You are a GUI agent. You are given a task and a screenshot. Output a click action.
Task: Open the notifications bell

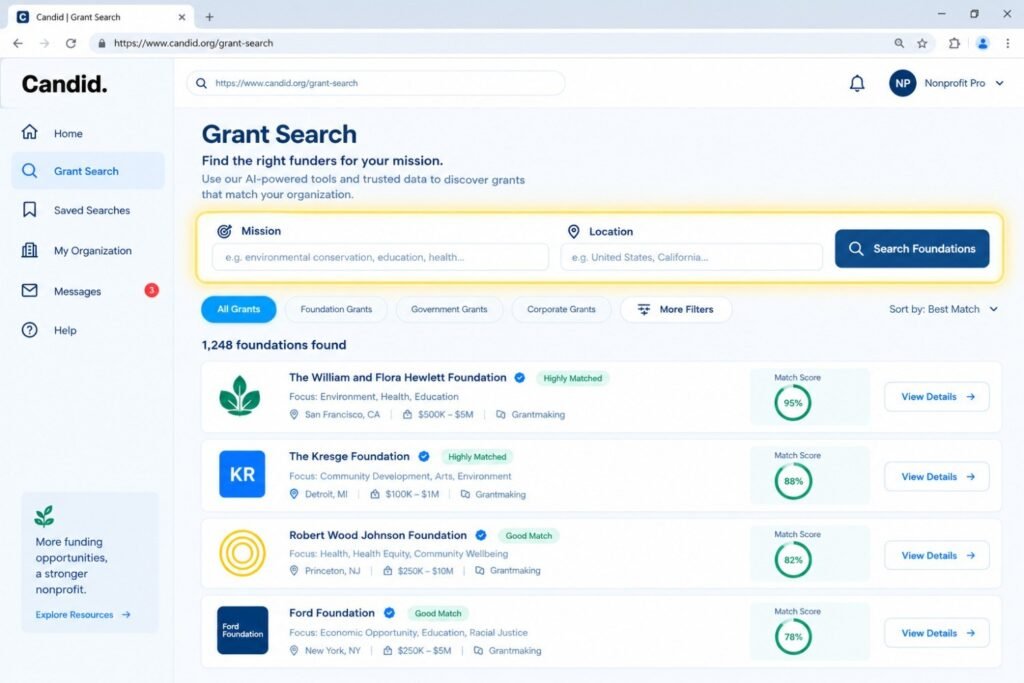click(x=857, y=83)
